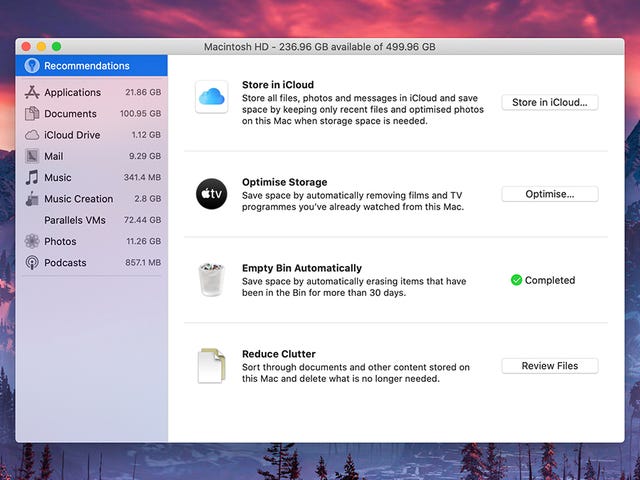Click the 21.86 GB size value
The width and height of the screenshot is (640, 480).
tap(143, 92)
